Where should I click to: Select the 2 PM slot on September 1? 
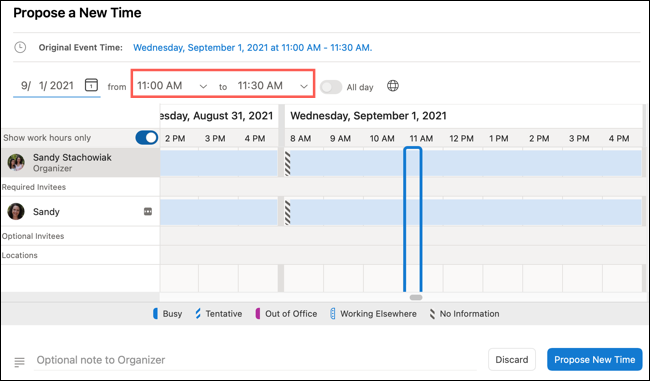[x=543, y=278]
